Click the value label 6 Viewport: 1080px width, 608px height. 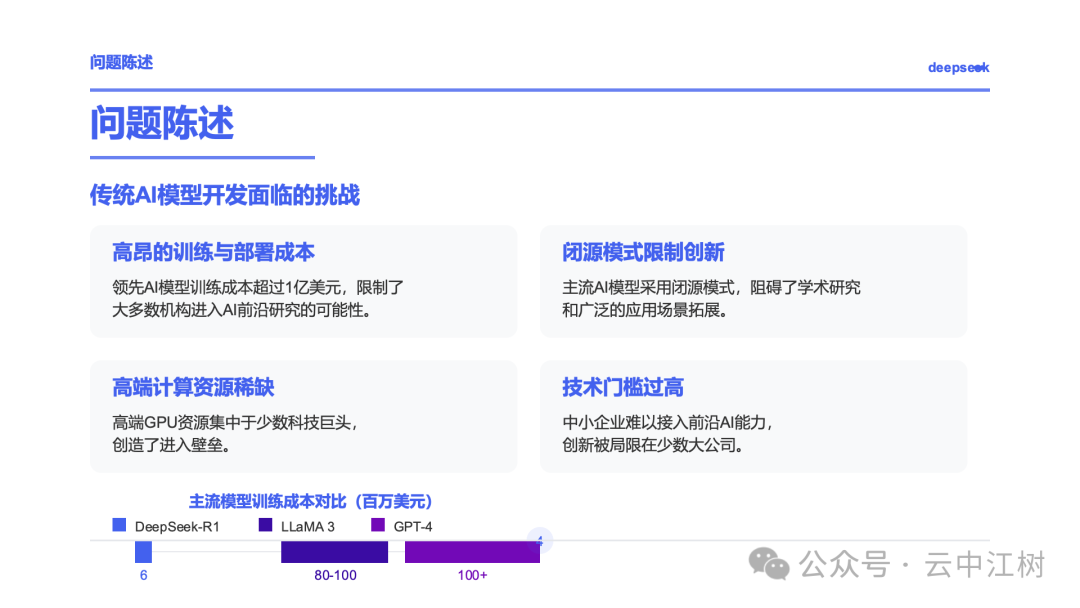coord(143,575)
